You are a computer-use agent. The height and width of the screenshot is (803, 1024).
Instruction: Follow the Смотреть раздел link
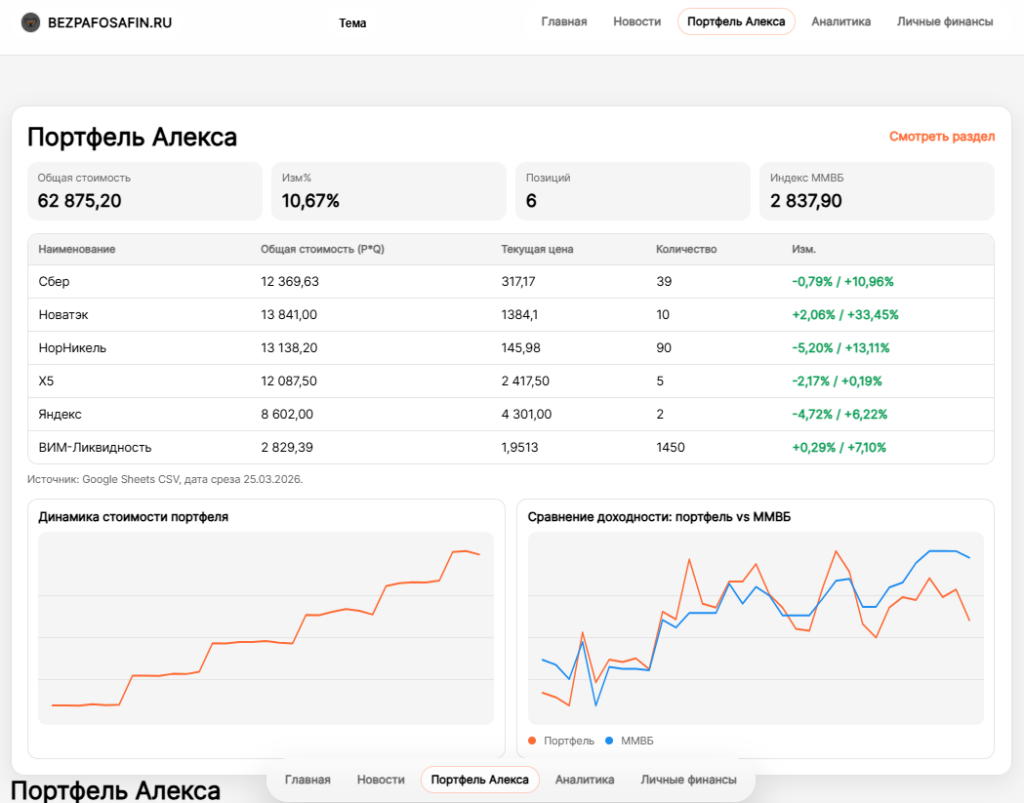(942, 137)
